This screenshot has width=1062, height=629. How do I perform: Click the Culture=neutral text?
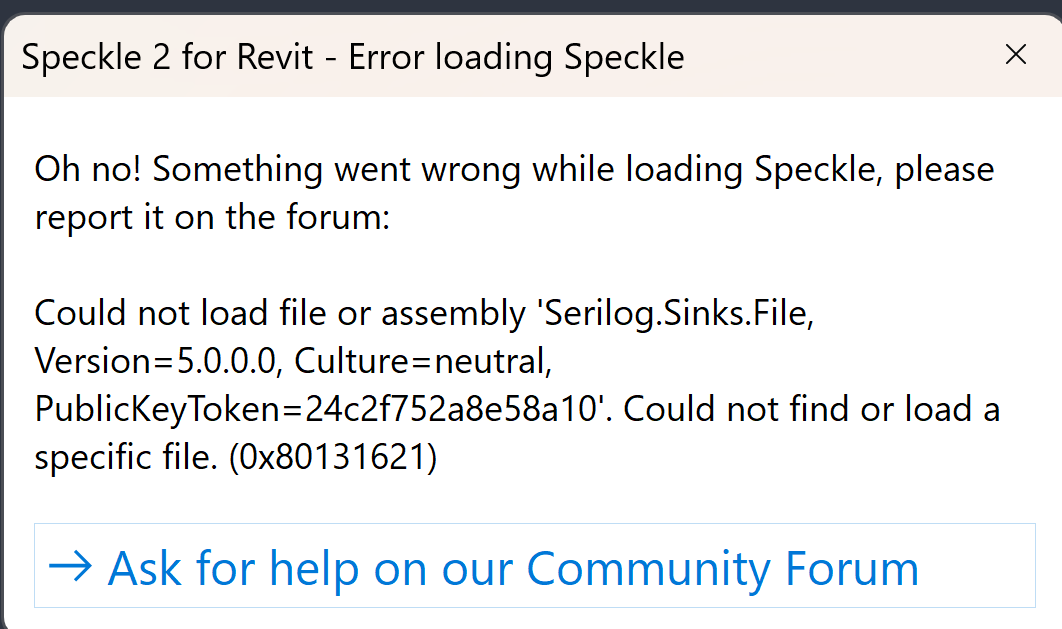pyautogui.click(x=418, y=361)
